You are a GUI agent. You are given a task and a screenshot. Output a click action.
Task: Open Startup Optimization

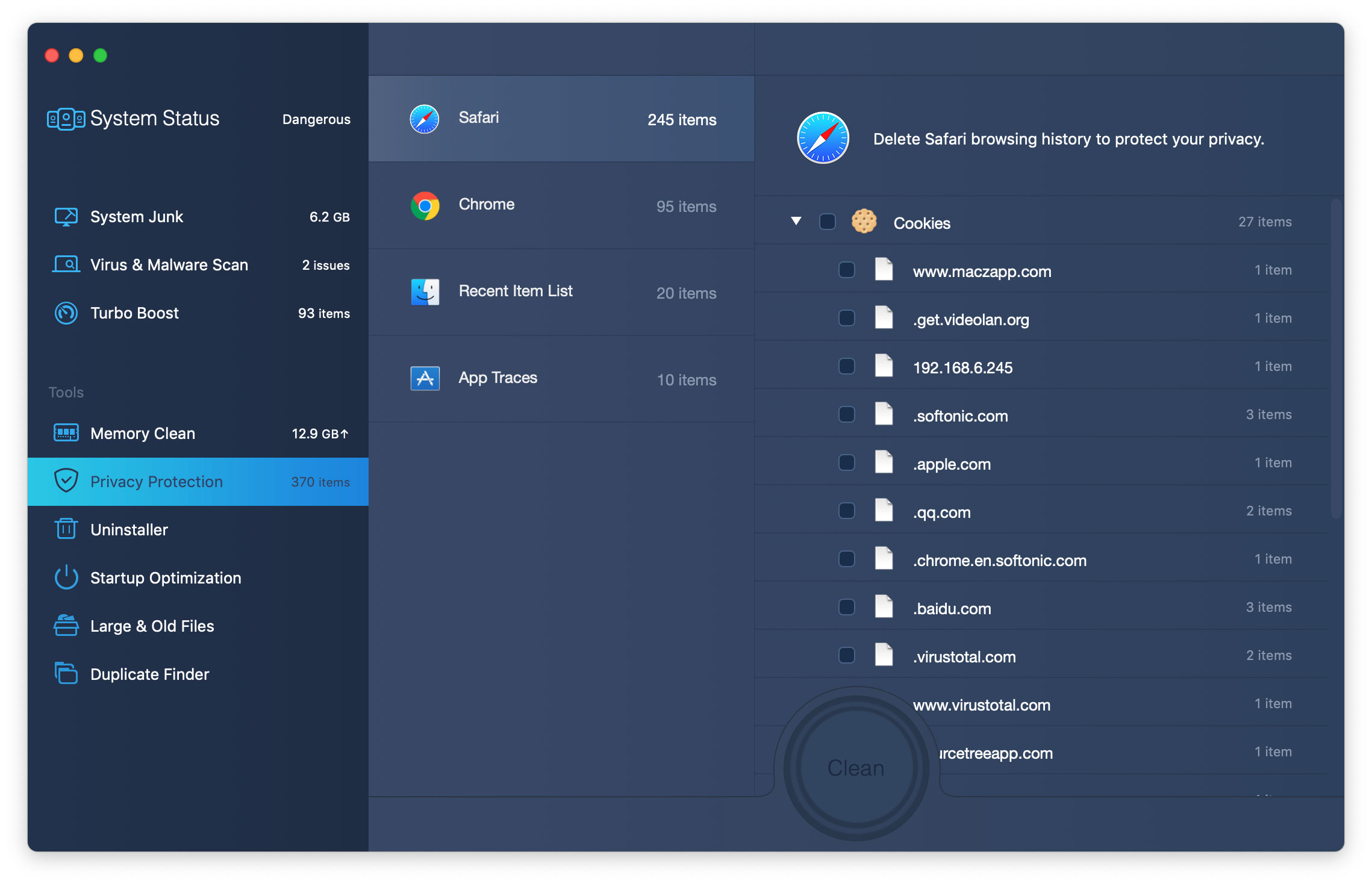(198, 578)
